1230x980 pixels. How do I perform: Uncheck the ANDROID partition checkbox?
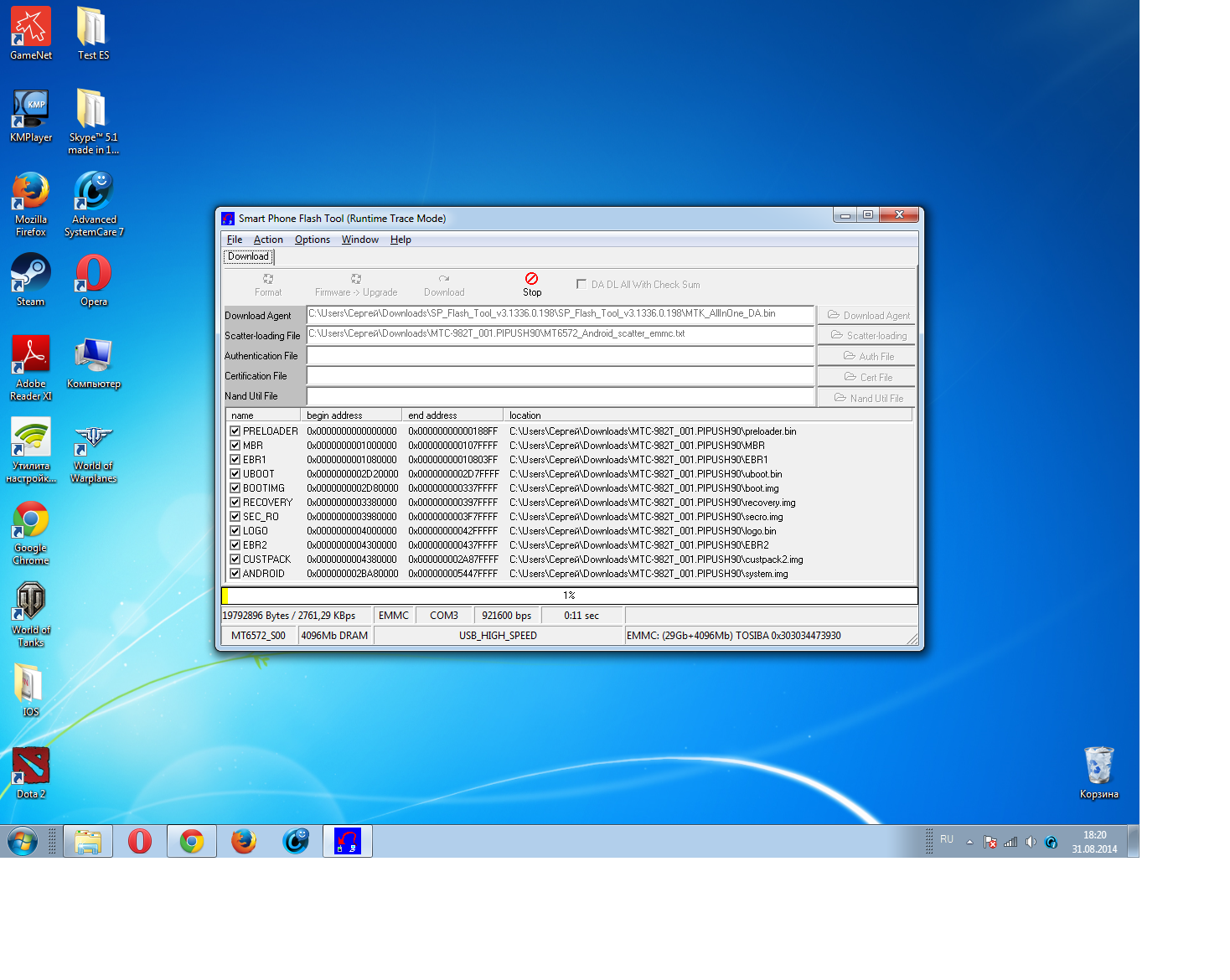[x=235, y=574]
